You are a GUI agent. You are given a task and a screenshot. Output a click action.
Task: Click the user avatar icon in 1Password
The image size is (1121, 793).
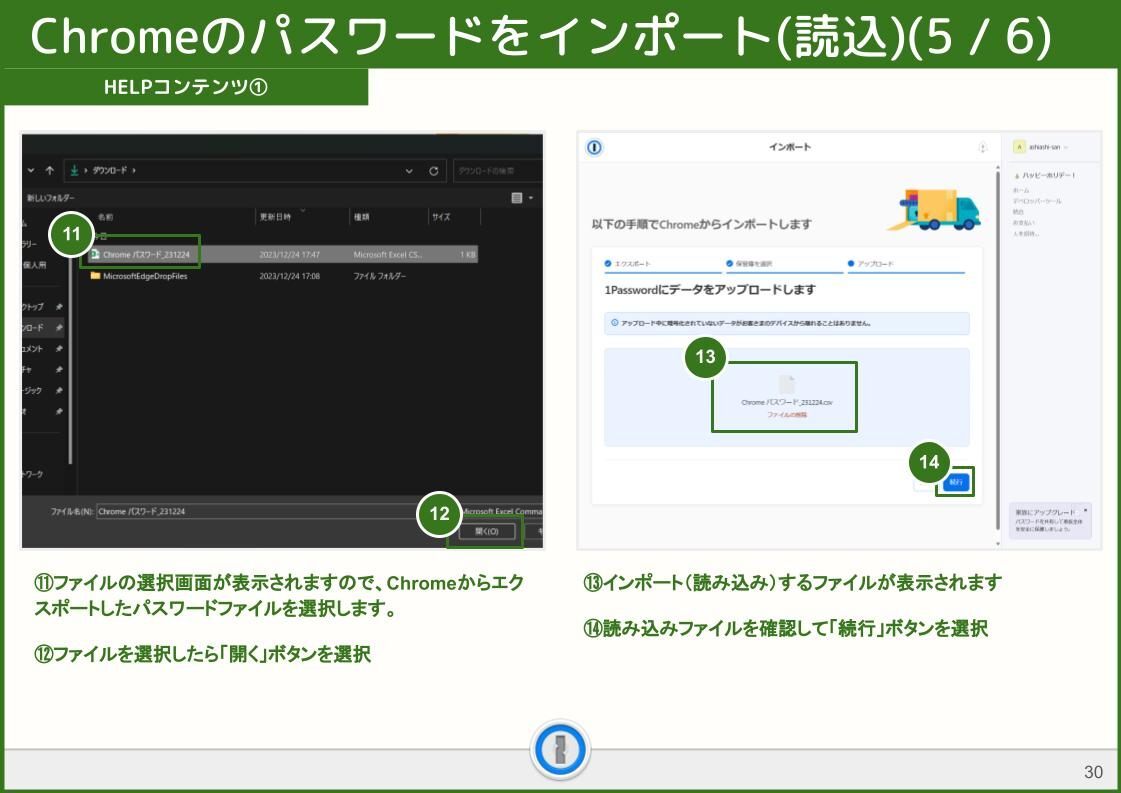point(1019,147)
